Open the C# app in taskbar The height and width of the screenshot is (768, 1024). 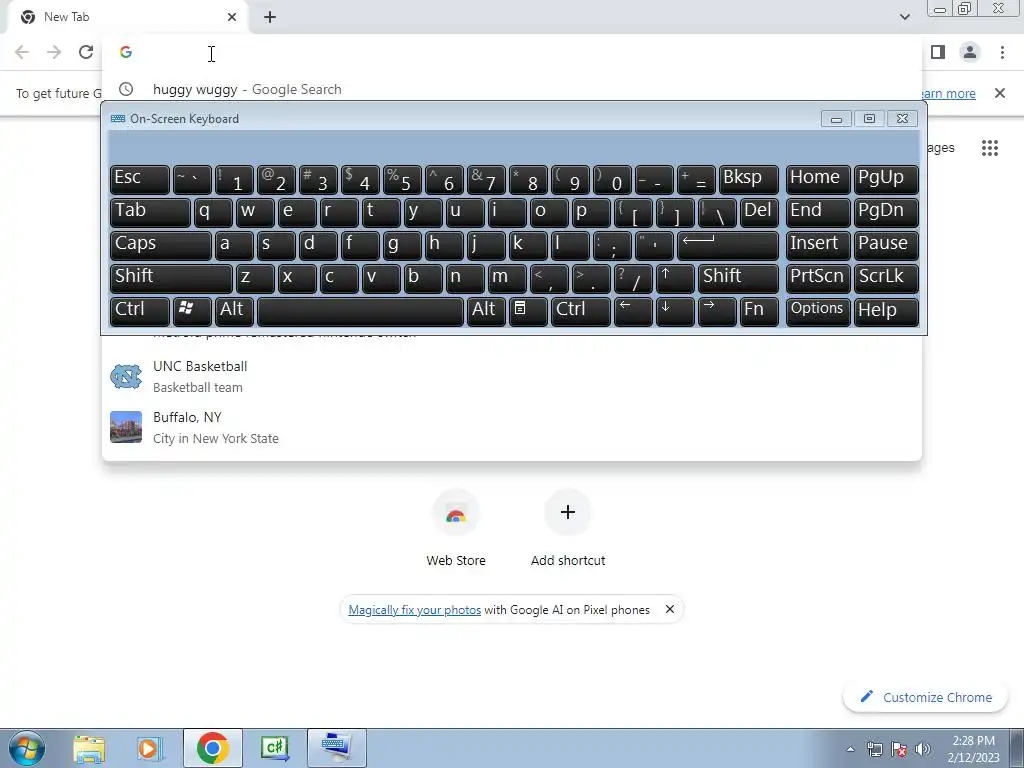275,748
